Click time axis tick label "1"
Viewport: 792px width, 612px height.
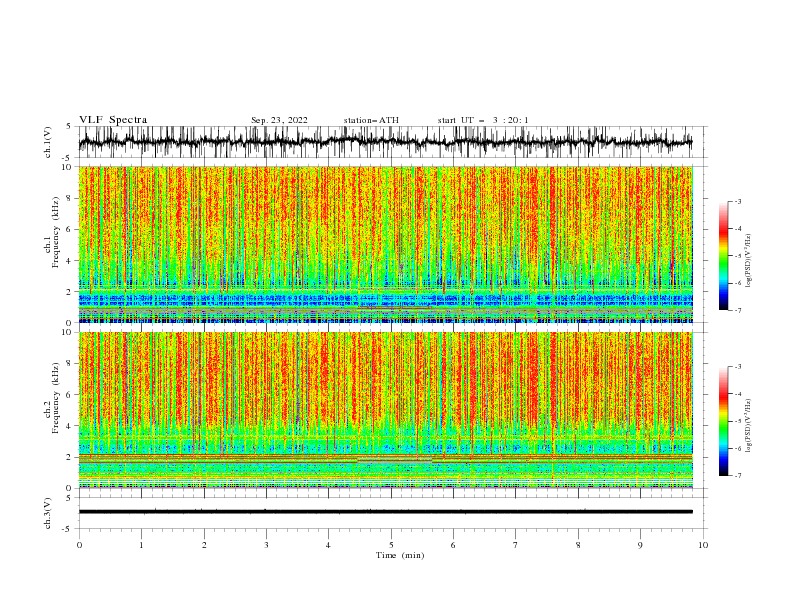(x=141, y=545)
